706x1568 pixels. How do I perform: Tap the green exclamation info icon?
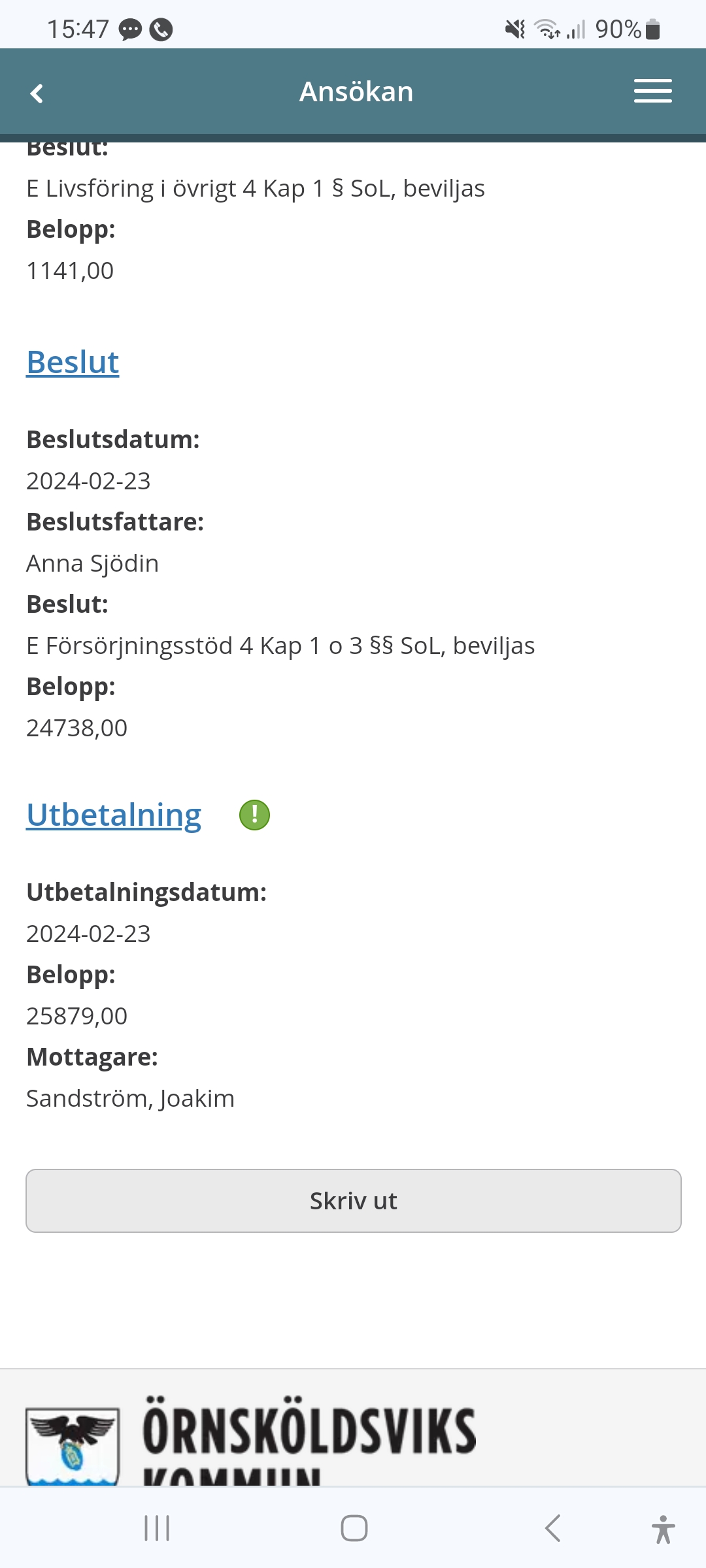pyautogui.click(x=254, y=815)
